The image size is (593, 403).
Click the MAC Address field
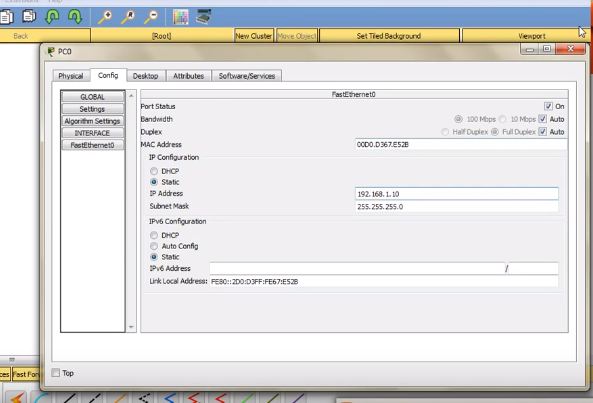pos(461,144)
